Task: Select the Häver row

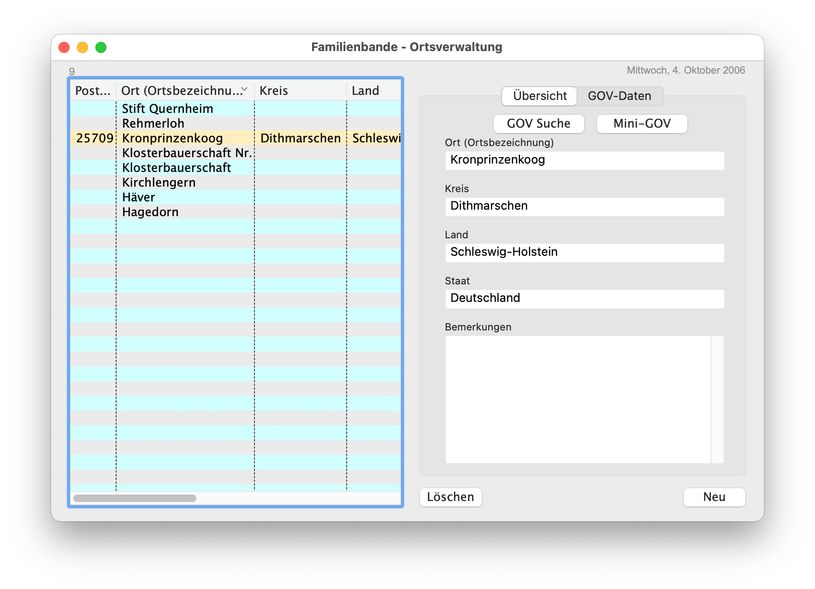Action: [139, 198]
